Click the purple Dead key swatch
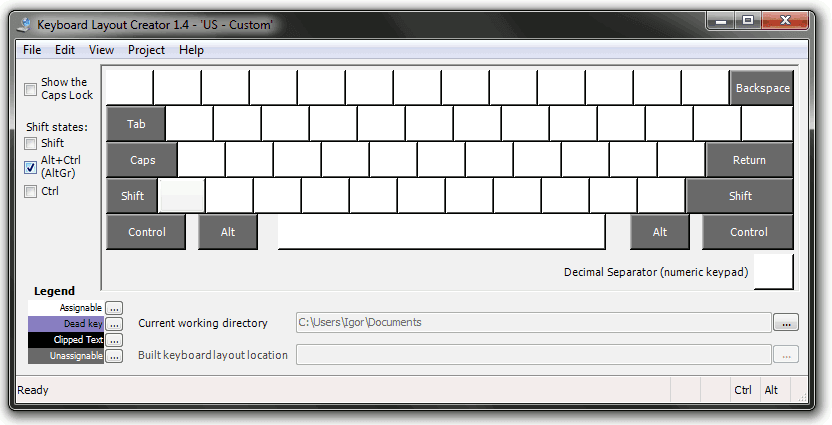Image resolution: width=832 pixels, height=425 pixels. [x=66, y=324]
